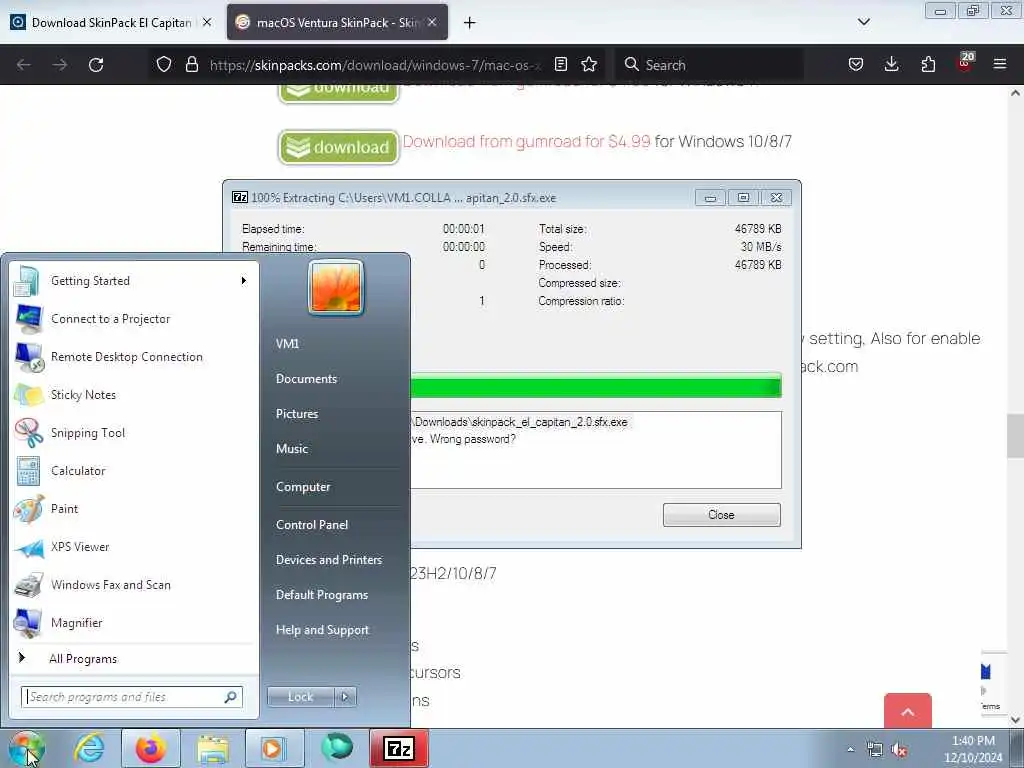Open the list all tabs dropdown
The image size is (1024, 768).
(863, 22)
